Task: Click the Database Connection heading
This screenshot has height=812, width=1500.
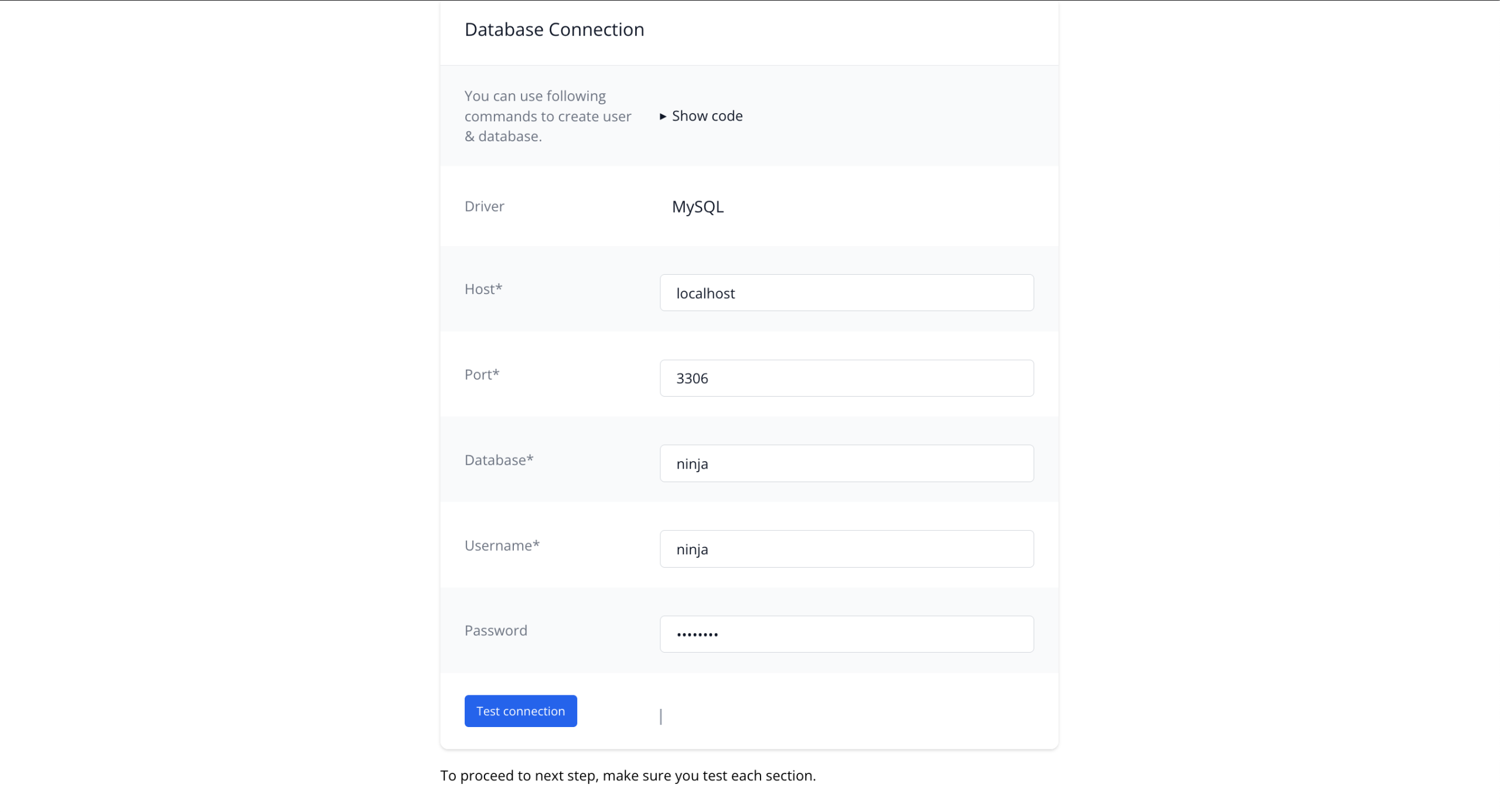Action: pyautogui.click(x=554, y=30)
